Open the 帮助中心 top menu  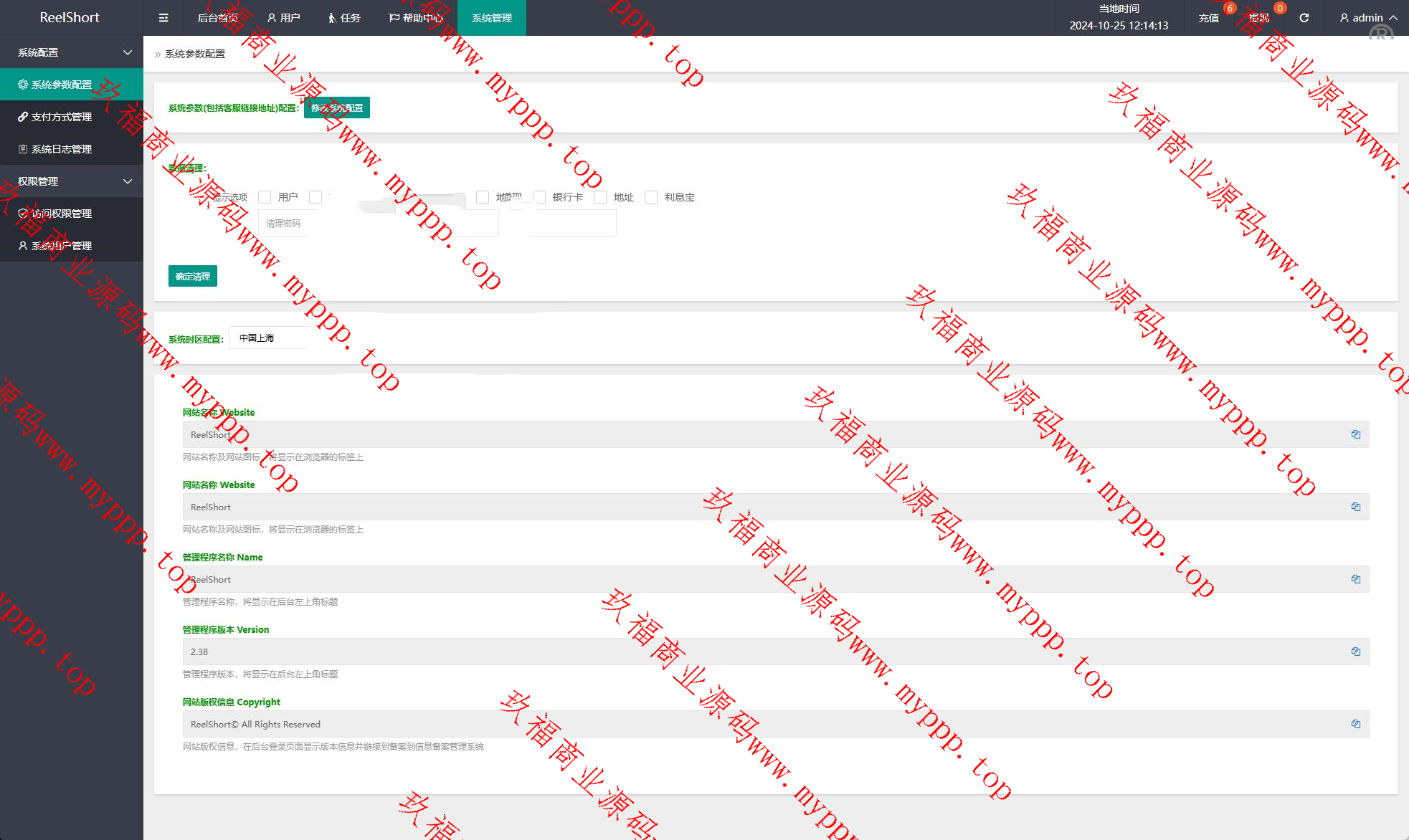(x=416, y=18)
